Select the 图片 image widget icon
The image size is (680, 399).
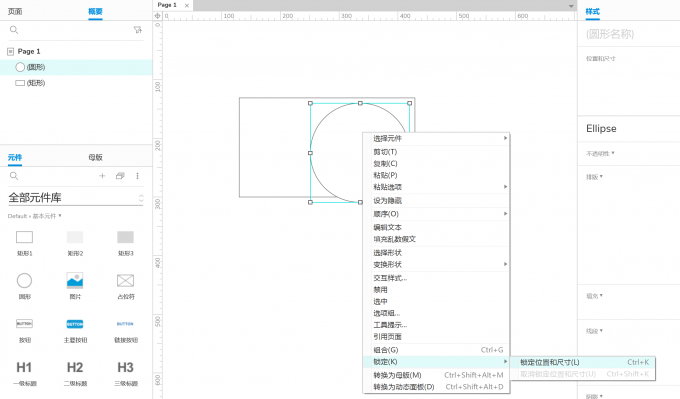coord(75,281)
